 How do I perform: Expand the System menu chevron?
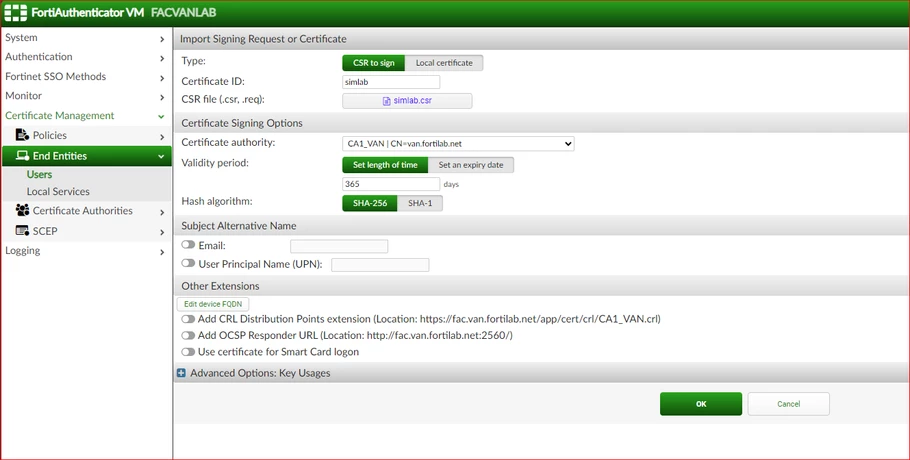click(162, 39)
